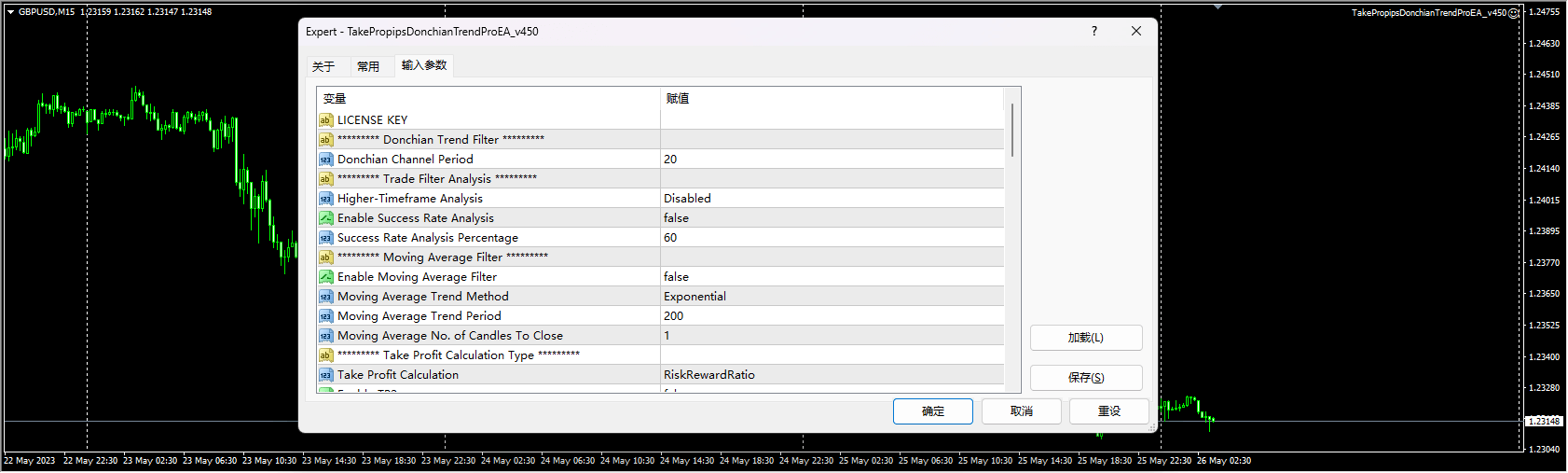Toggle Enable Success Rate Analysis false value
This screenshot has height=473, width=1568.
point(832,217)
